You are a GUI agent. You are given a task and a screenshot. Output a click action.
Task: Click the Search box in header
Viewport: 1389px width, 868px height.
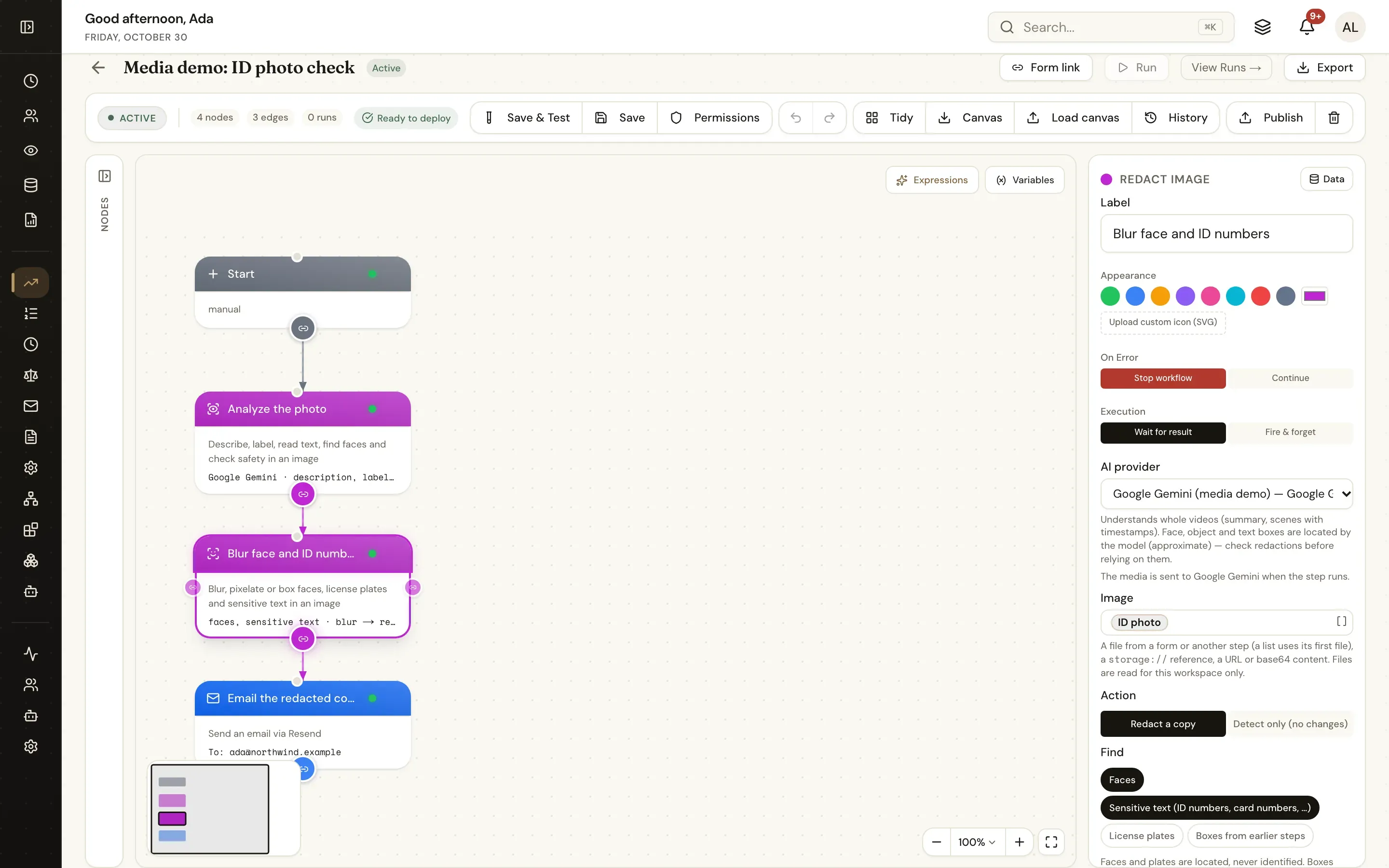[1111, 27]
